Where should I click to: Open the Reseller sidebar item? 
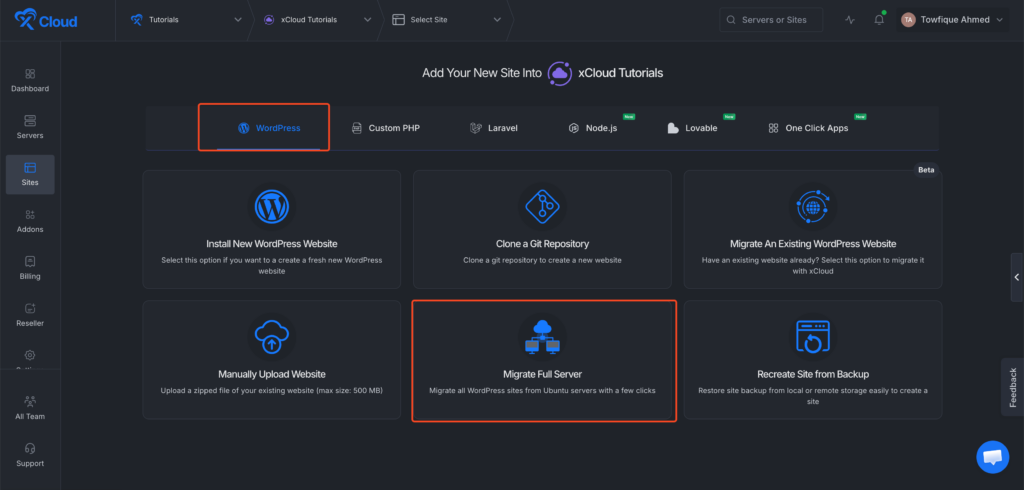[x=30, y=315]
